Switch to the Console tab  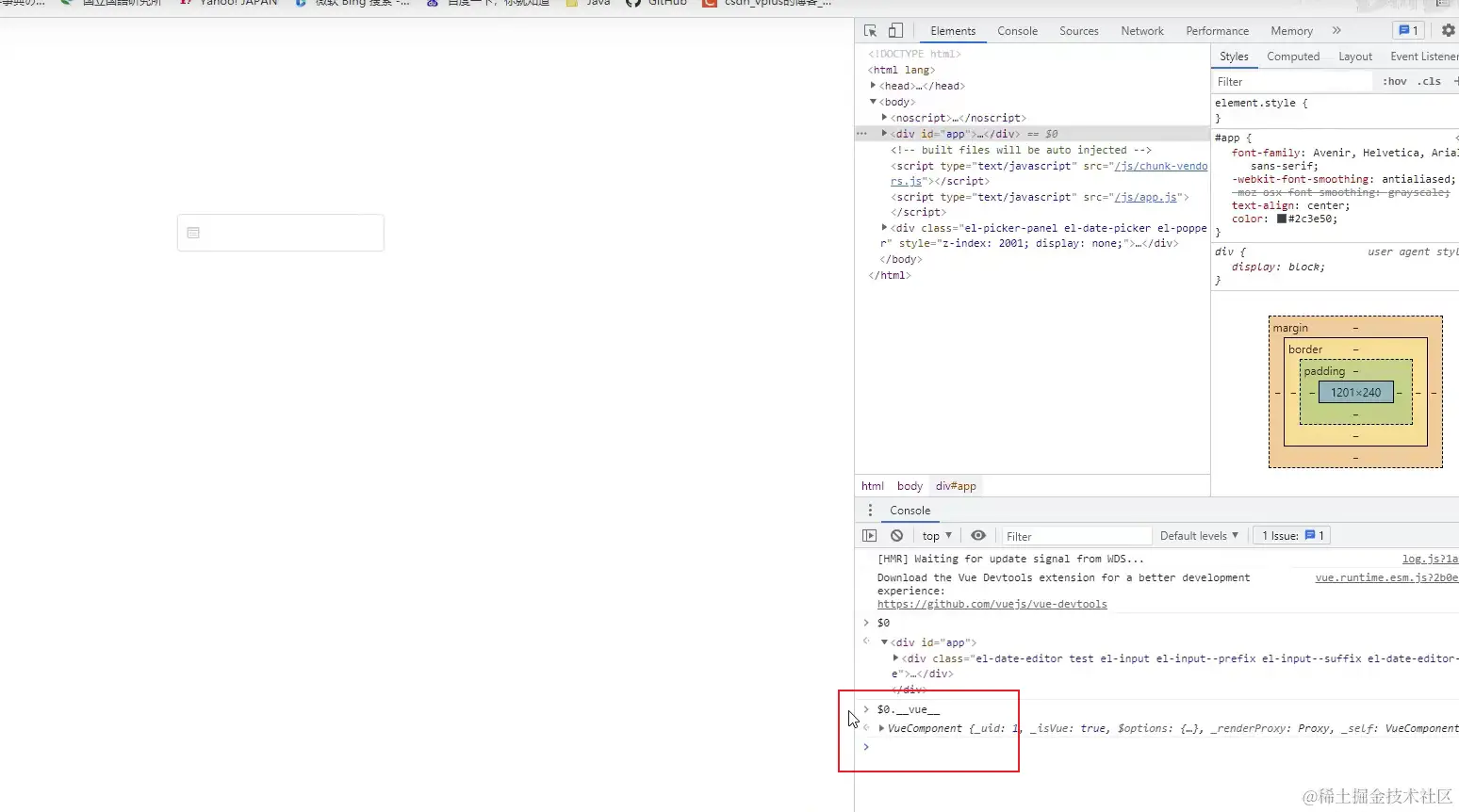[1017, 30]
